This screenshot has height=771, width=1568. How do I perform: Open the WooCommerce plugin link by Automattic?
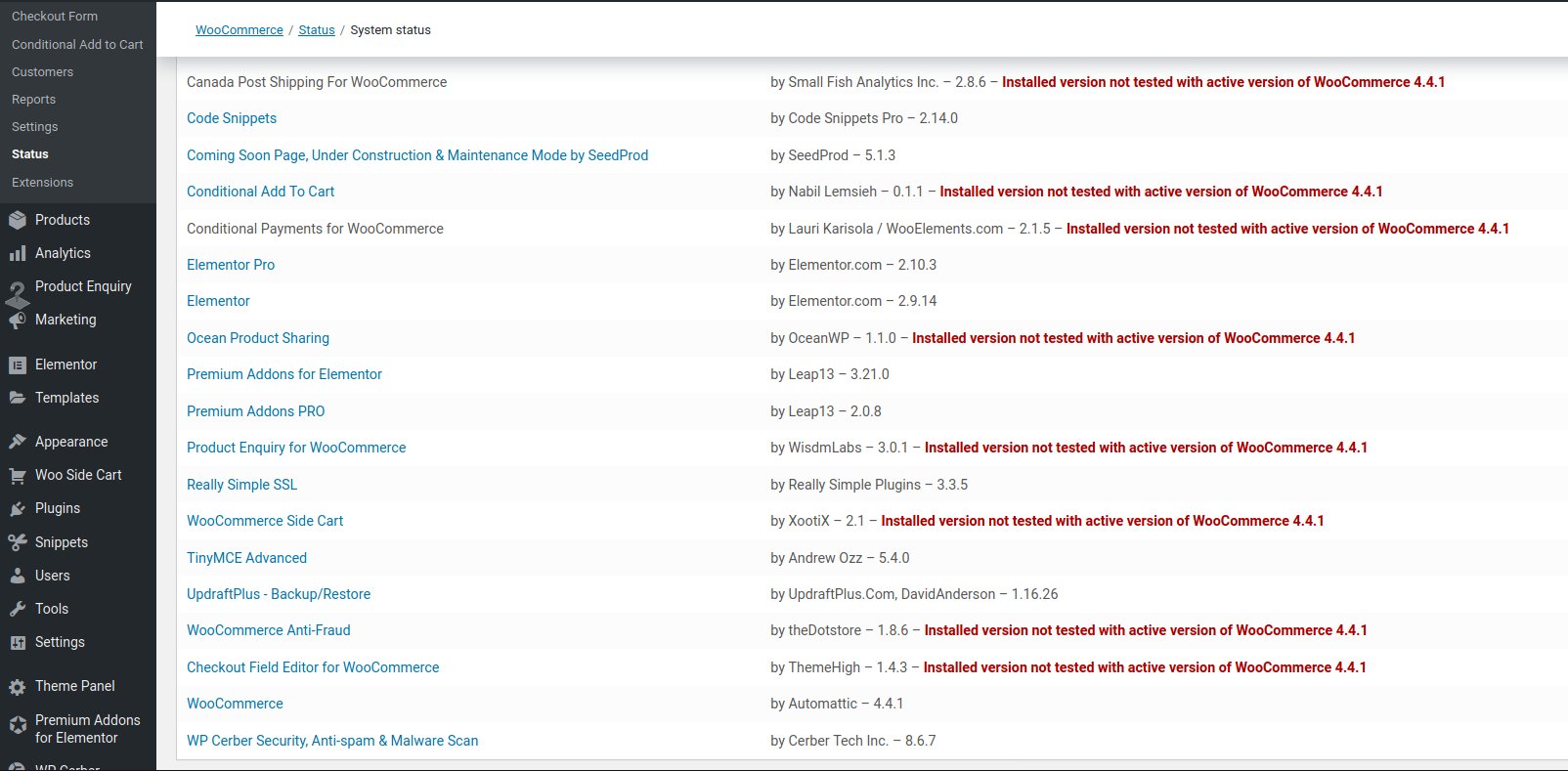235,704
